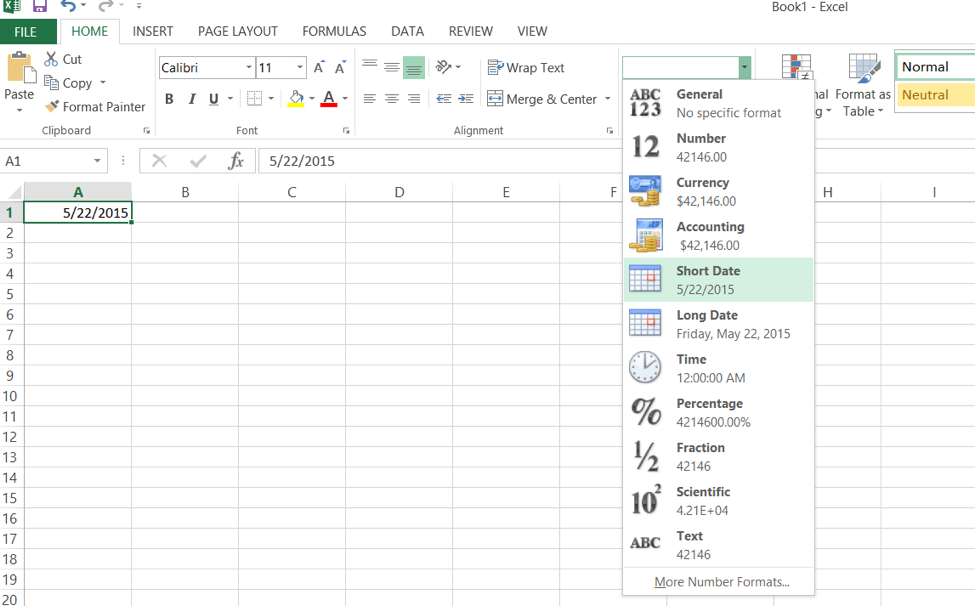Collapse the number format dropdown arrow
This screenshot has width=975, height=606.
point(744,67)
